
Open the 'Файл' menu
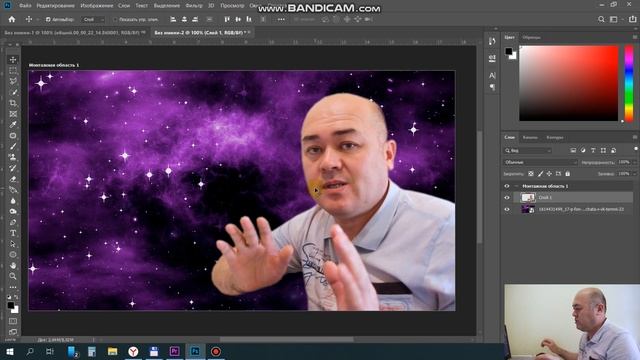25,6
